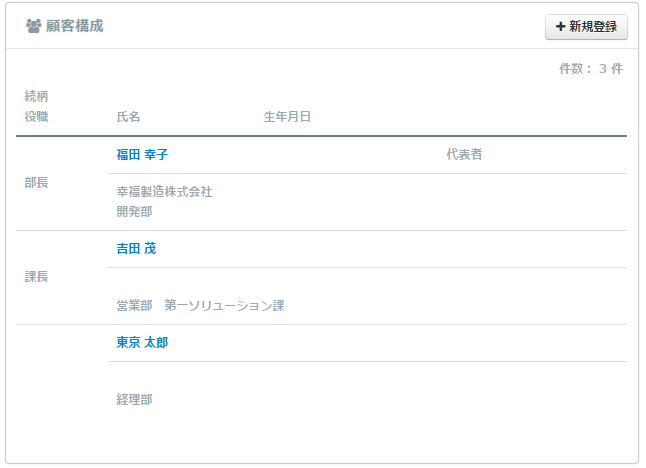Open the 吉田 茂 customer link

(x=136, y=248)
